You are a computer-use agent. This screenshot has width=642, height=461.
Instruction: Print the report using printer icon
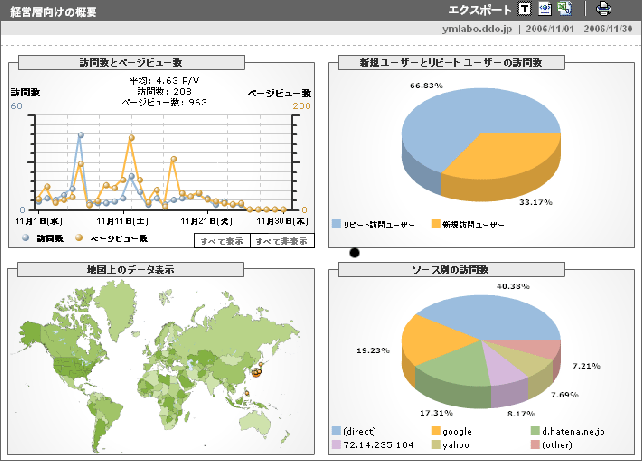click(604, 9)
